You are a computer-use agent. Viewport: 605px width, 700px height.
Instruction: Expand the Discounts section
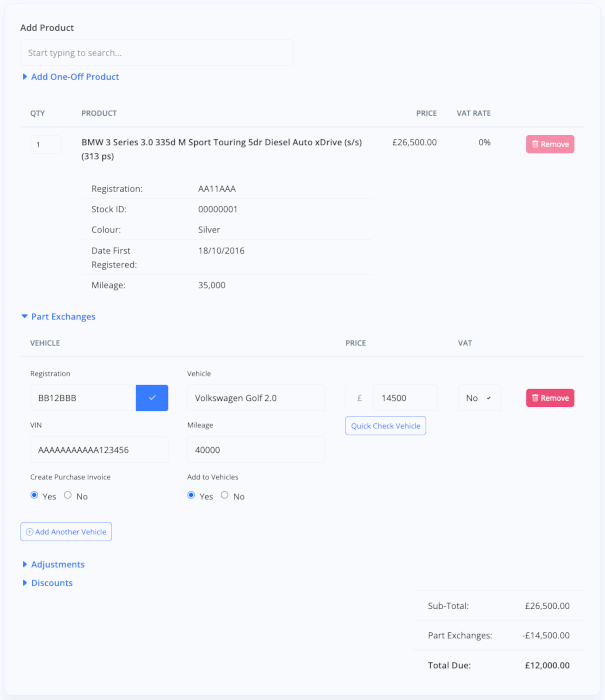point(47,583)
